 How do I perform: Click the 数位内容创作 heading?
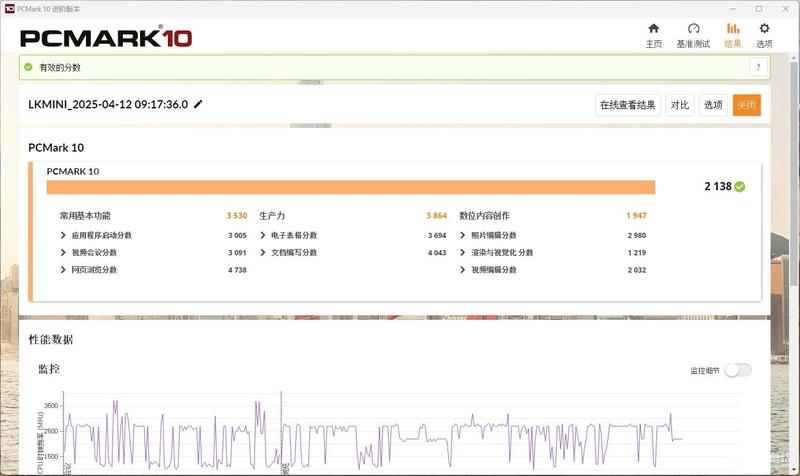[484, 216]
